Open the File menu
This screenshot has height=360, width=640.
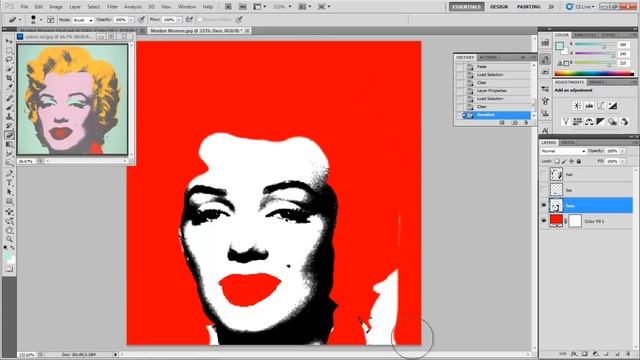click(24, 7)
